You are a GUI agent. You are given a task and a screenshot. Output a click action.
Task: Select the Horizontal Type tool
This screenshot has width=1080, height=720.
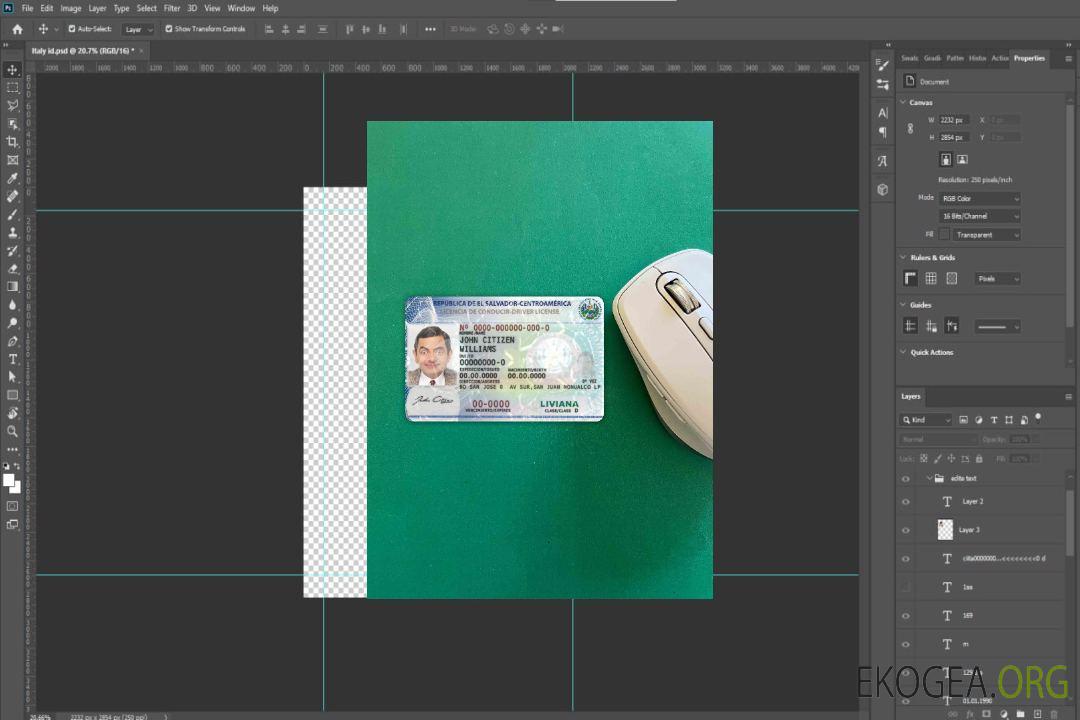click(x=12, y=359)
